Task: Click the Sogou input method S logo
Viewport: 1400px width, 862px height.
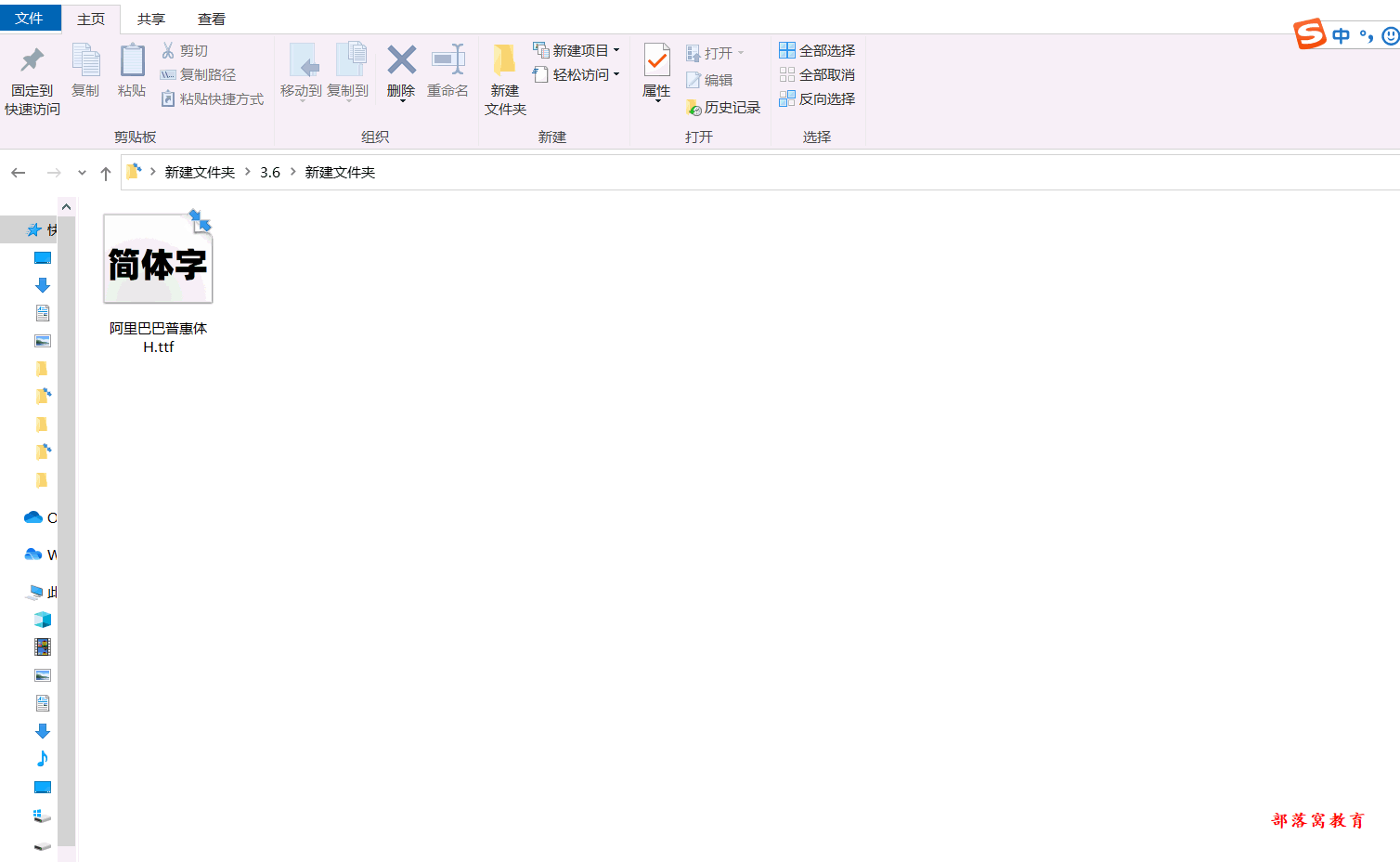Action: tap(1310, 34)
